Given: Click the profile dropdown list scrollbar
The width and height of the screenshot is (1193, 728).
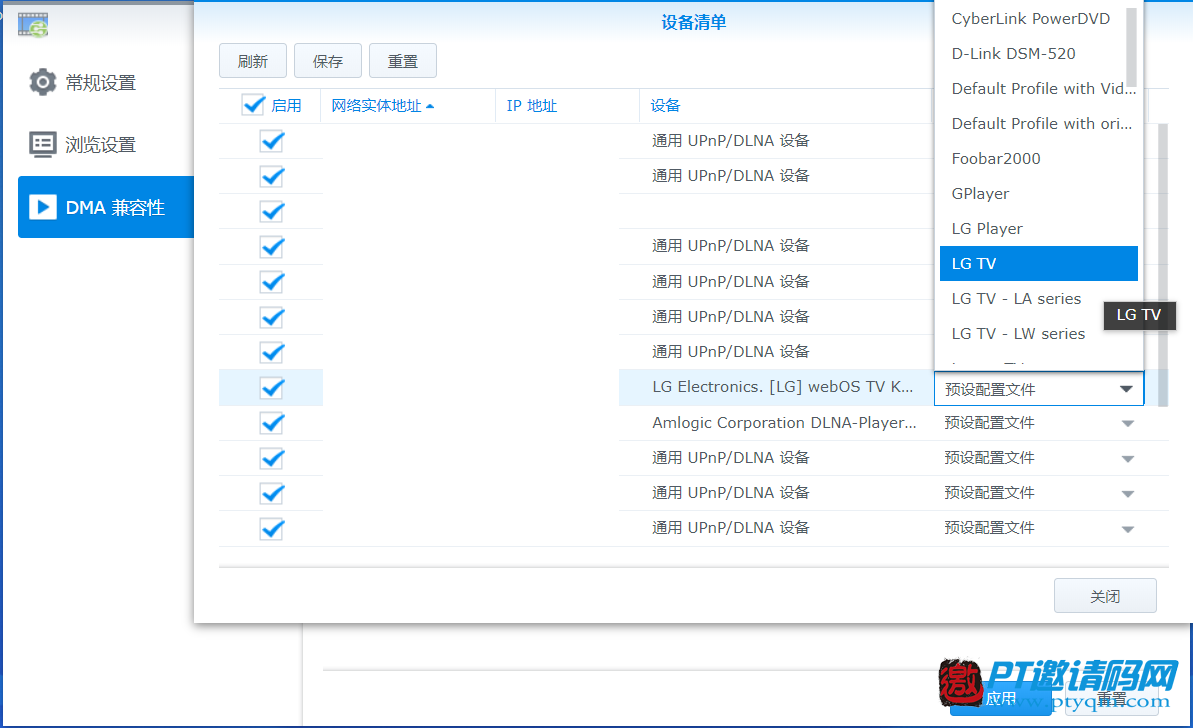Looking at the screenshot, I should tap(1131, 47).
